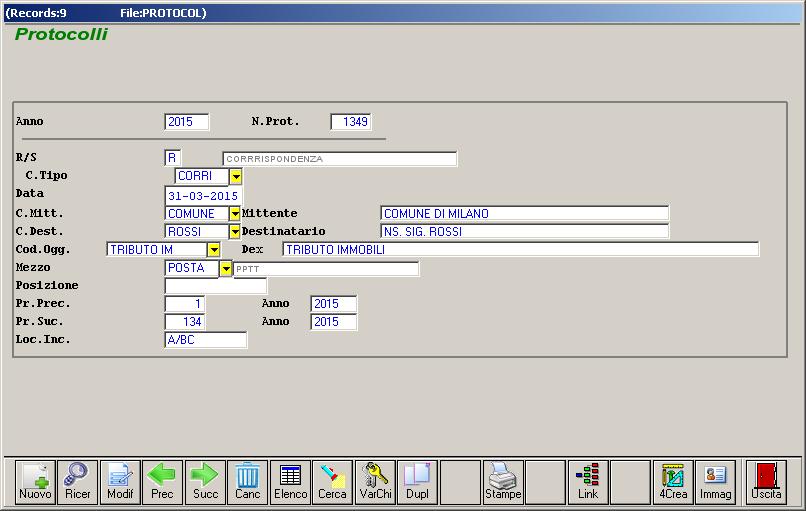Screen dimensions: 806x511
Task: Click the N.Prot. number field
Action: point(351,122)
